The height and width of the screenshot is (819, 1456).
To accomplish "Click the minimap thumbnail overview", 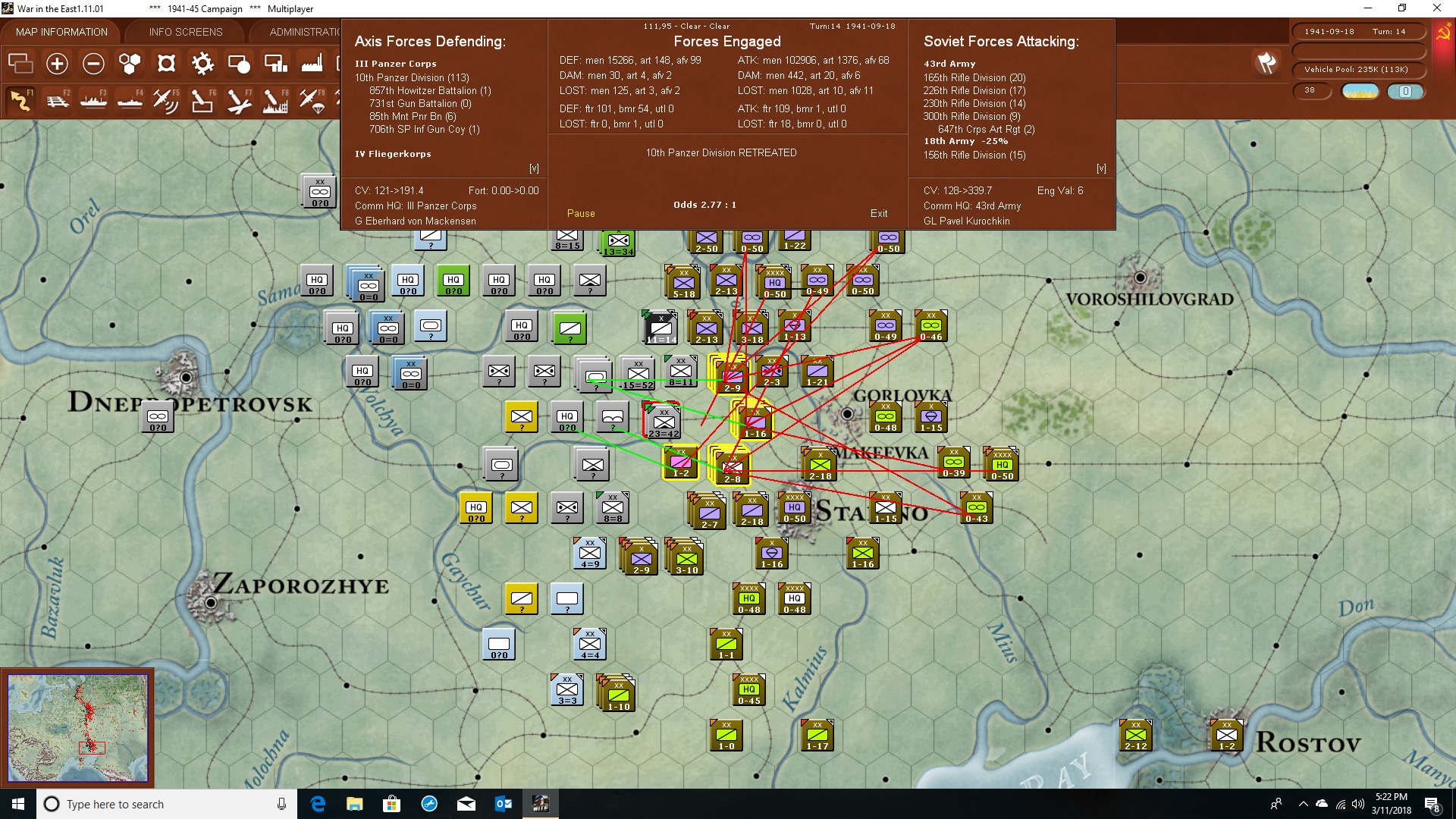I will click(x=78, y=728).
